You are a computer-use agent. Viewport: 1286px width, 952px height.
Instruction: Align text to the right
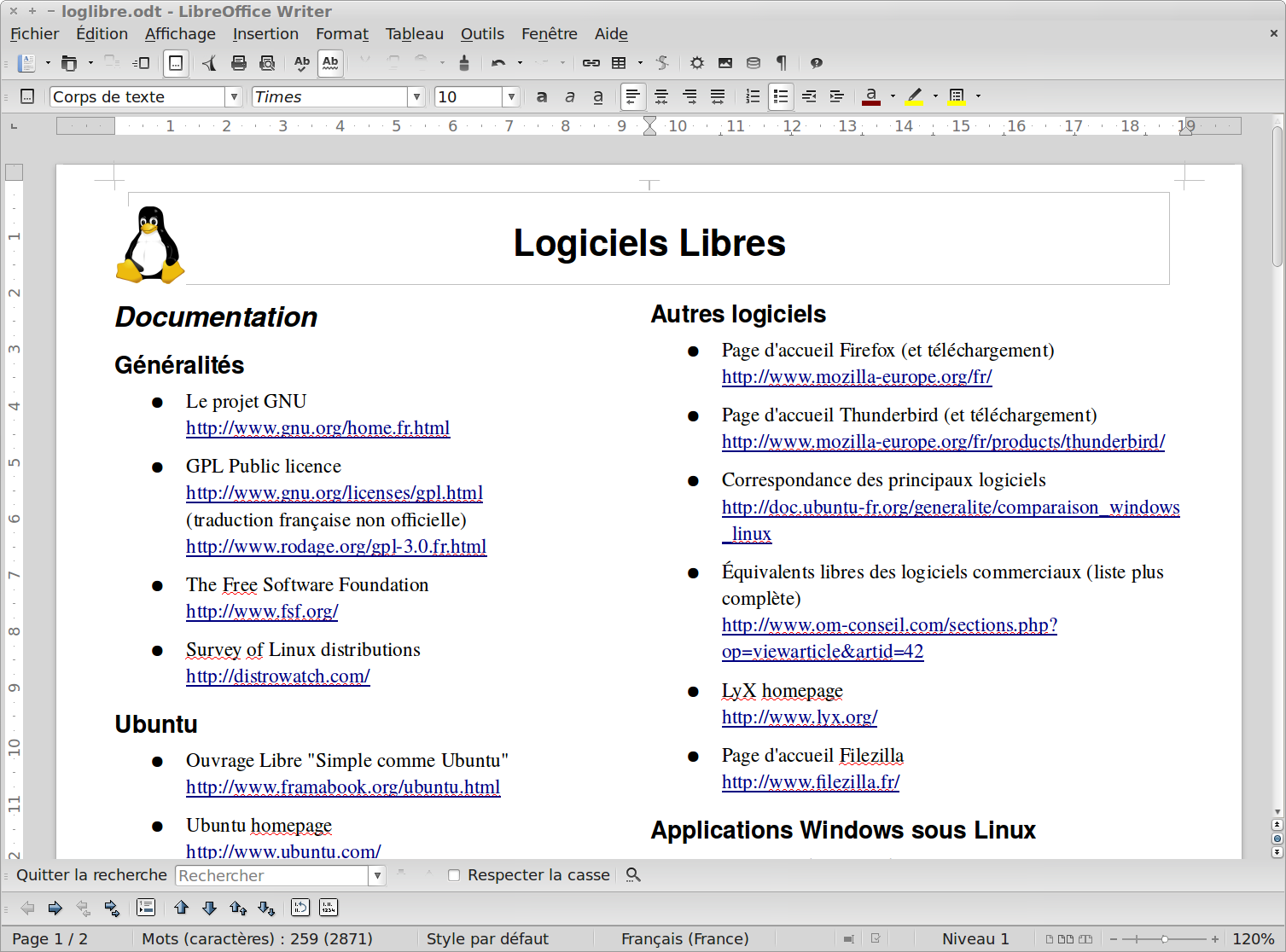click(690, 96)
